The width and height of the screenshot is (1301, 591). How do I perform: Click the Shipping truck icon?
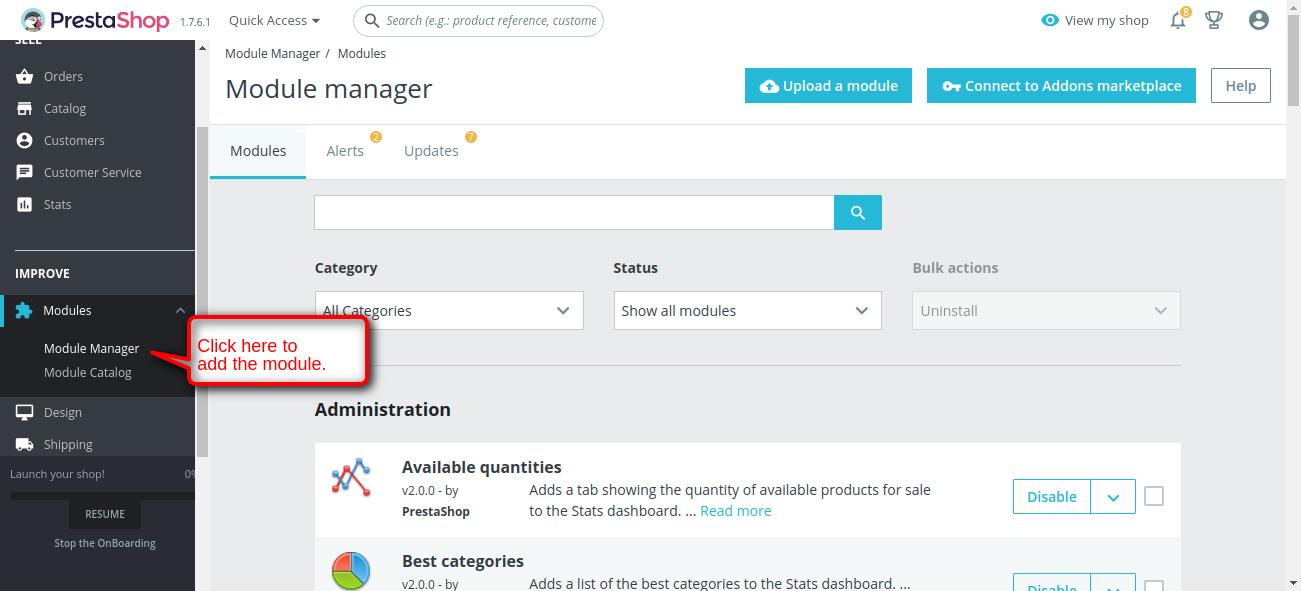[25, 444]
